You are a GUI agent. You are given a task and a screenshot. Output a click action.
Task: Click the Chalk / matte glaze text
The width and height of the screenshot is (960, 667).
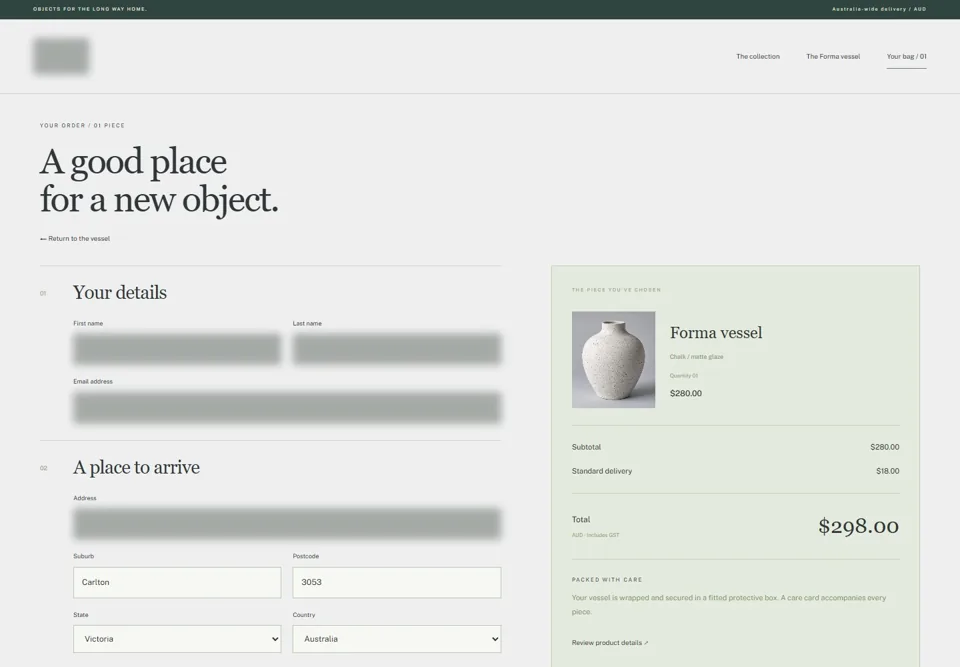pos(696,356)
